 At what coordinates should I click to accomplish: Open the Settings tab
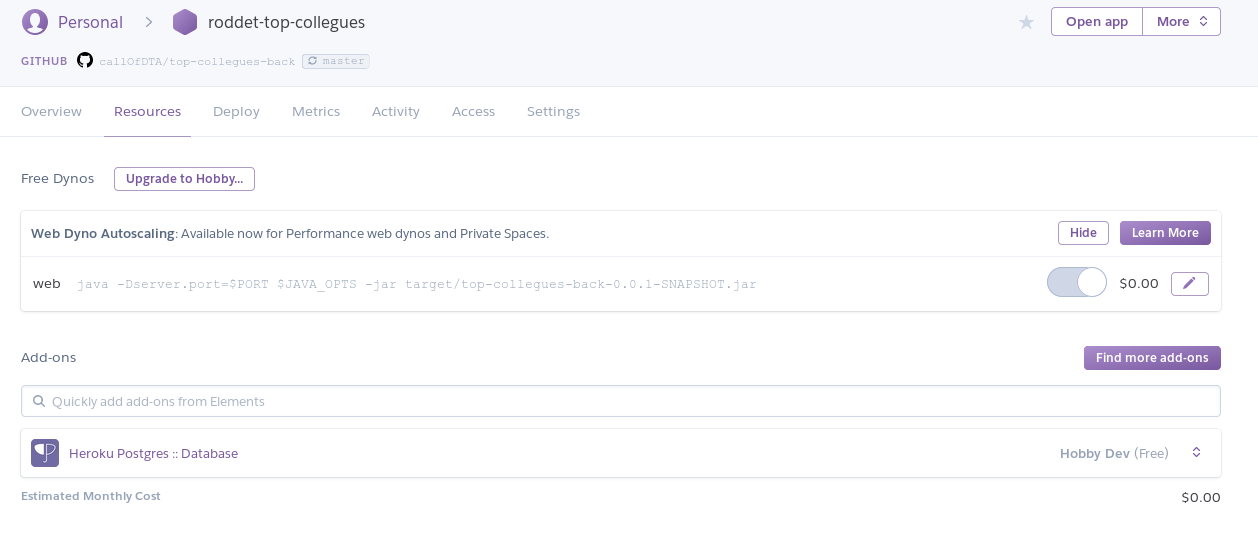pyautogui.click(x=553, y=111)
